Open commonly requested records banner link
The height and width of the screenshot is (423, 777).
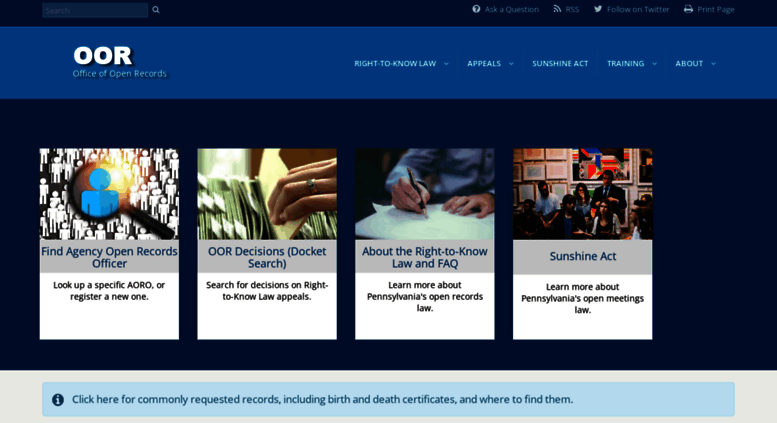pos(322,399)
